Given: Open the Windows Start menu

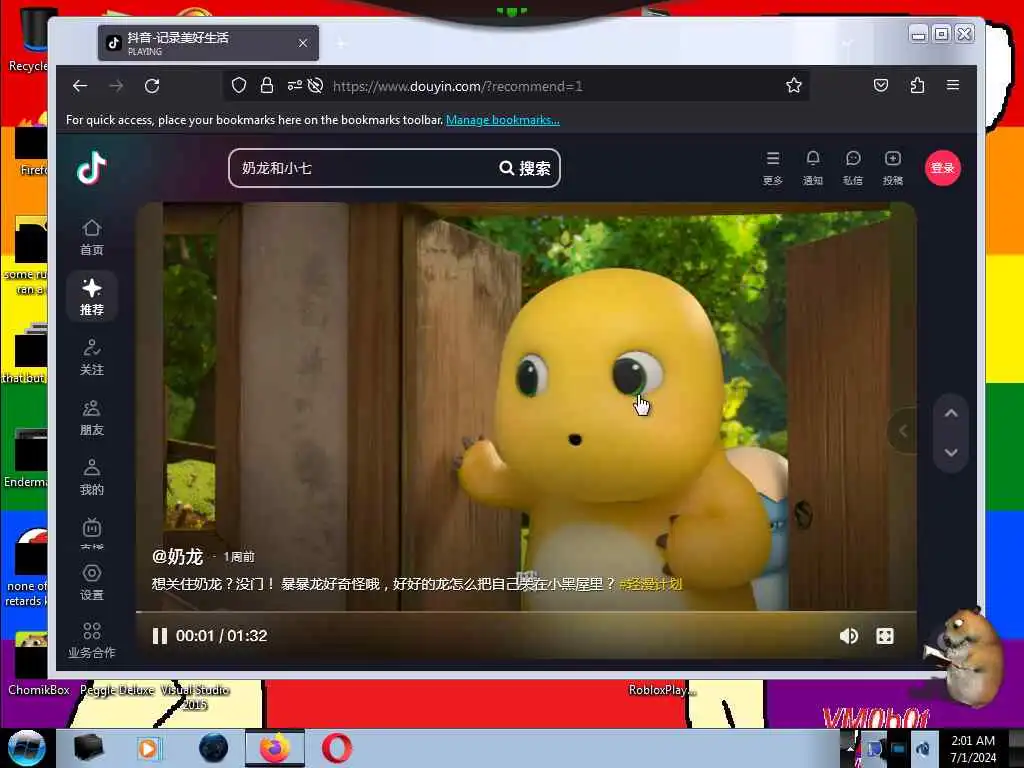Looking at the screenshot, I should point(27,748).
